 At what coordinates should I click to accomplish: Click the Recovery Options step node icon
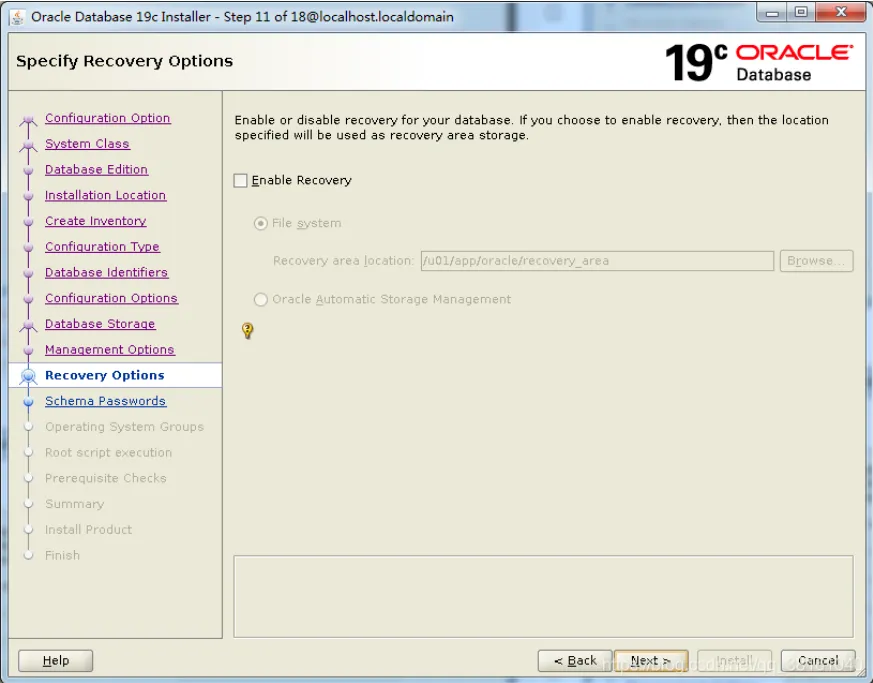pyautogui.click(x=28, y=376)
